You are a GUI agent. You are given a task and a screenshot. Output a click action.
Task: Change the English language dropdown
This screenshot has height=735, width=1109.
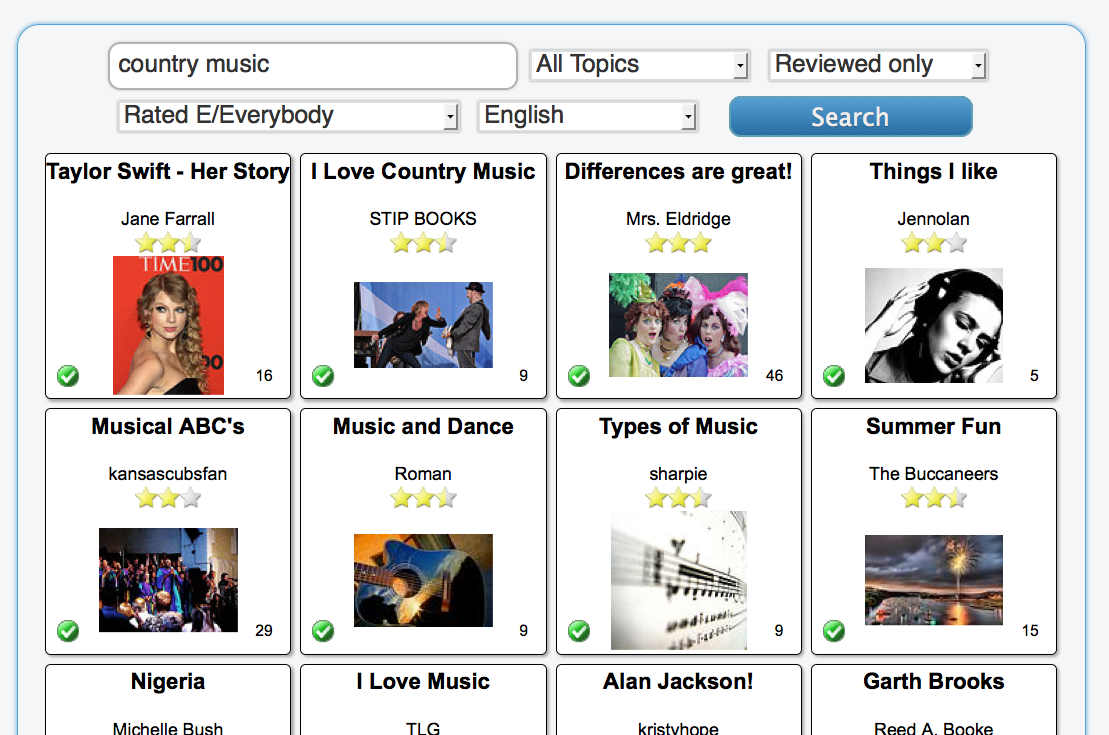(587, 116)
